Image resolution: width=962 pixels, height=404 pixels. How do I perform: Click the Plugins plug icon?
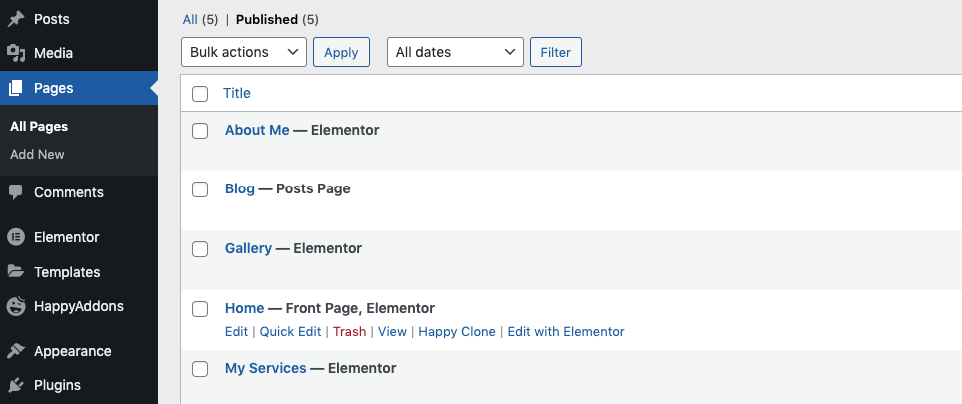(x=16, y=386)
